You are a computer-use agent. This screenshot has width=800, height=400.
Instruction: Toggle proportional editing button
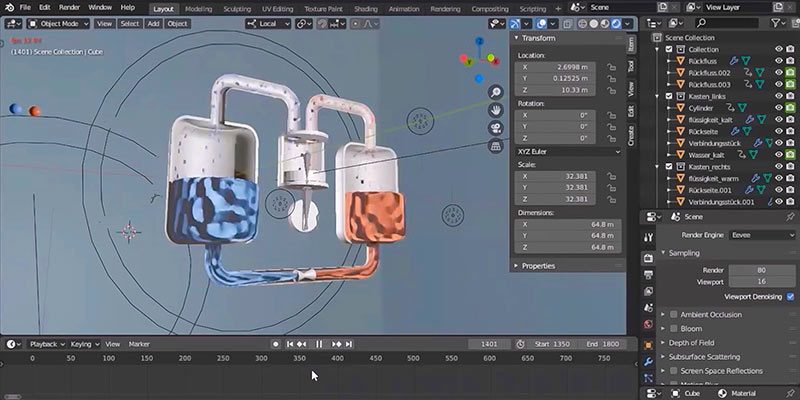click(356, 23)
